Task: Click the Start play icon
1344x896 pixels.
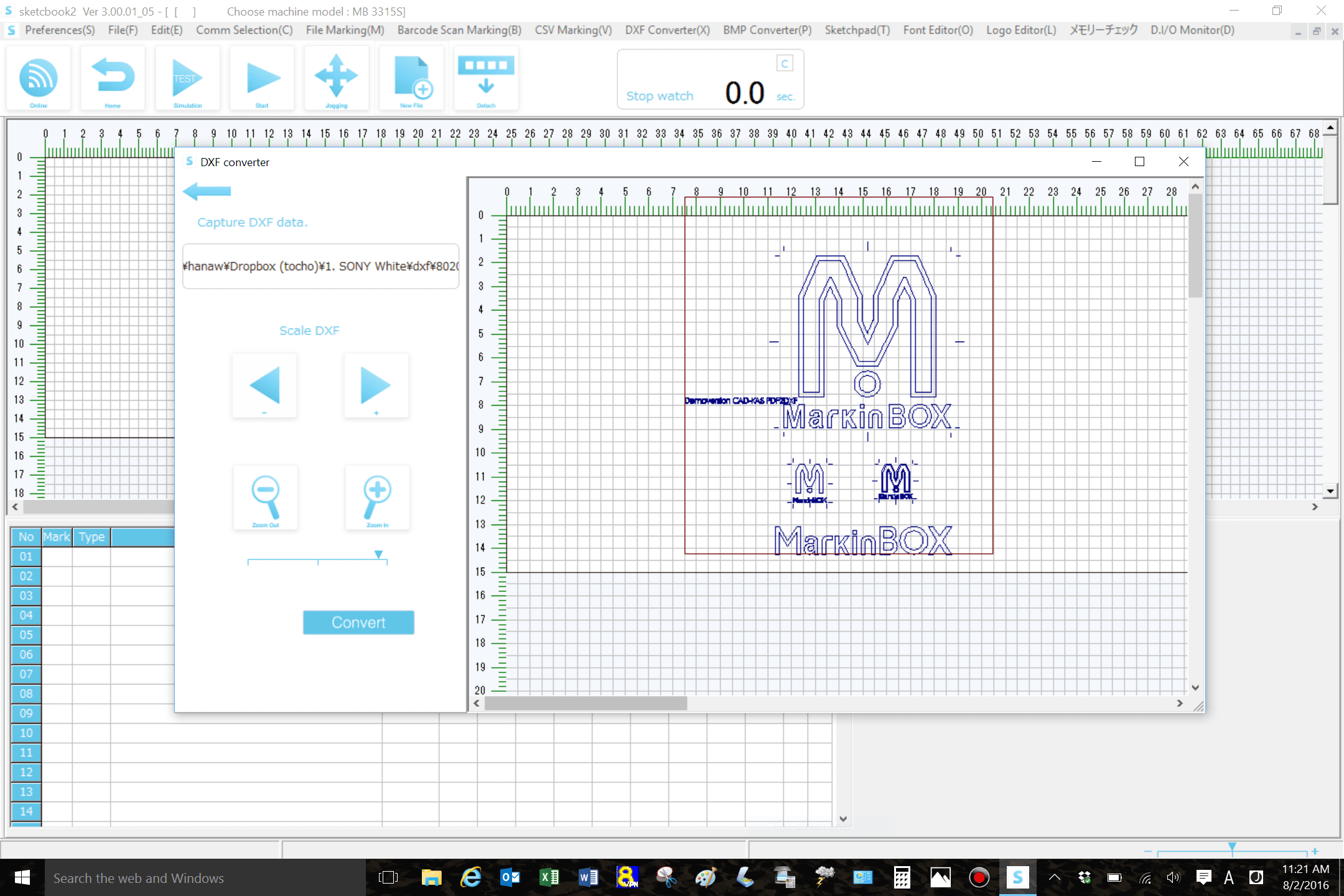Action: 262,79
